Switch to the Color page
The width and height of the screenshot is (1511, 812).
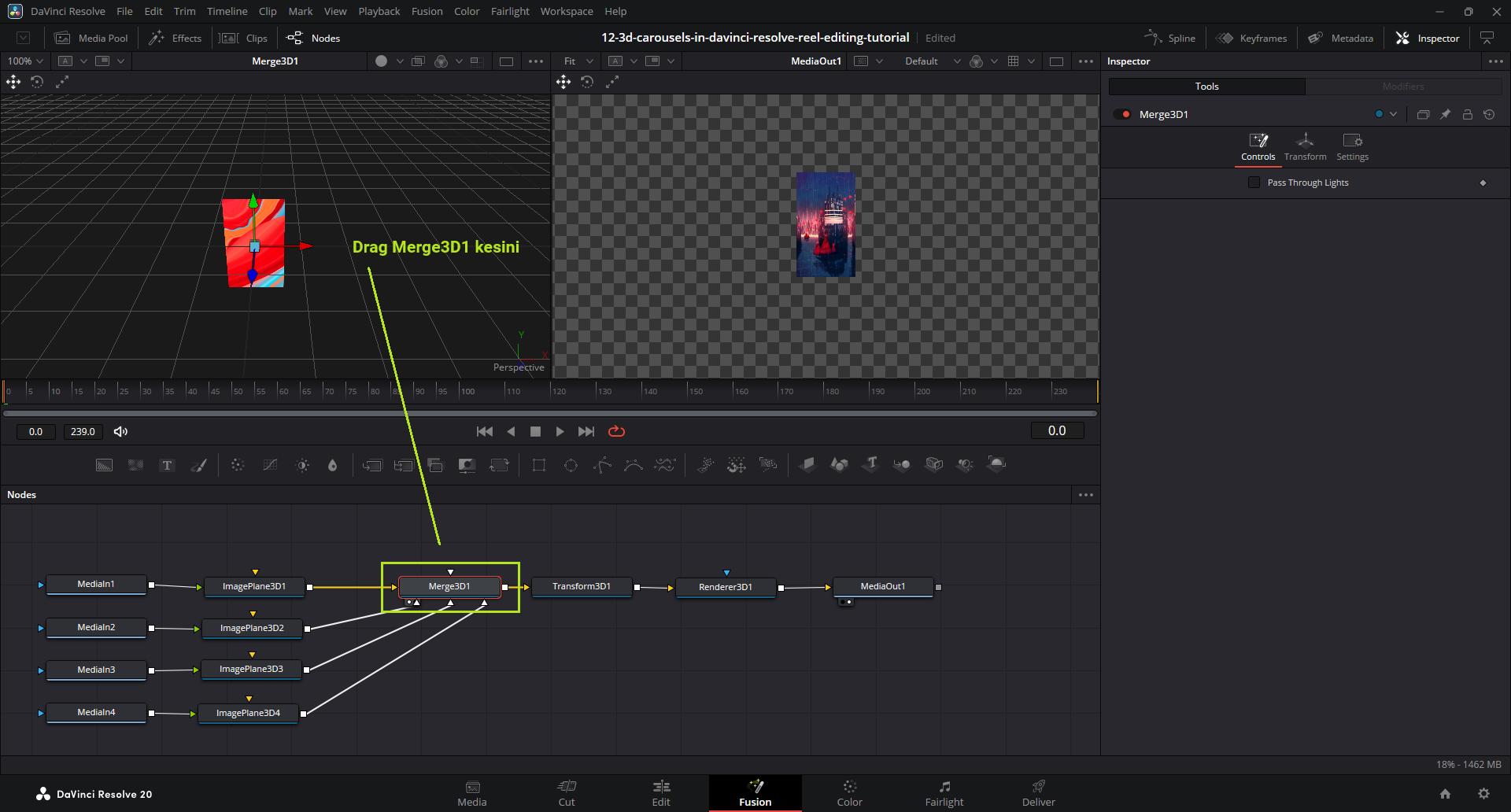(849, 792)
